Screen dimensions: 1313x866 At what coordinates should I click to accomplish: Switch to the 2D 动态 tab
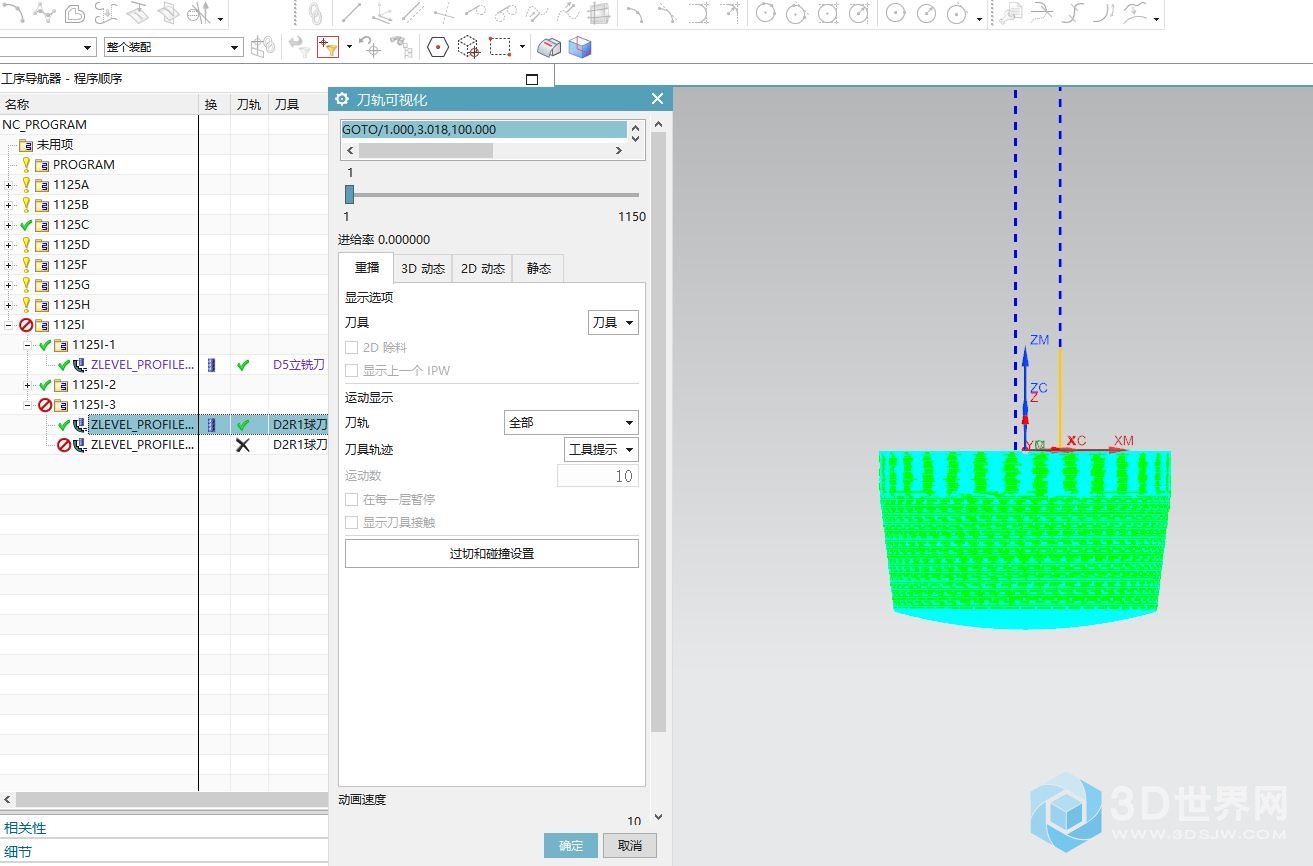[483, 268]
